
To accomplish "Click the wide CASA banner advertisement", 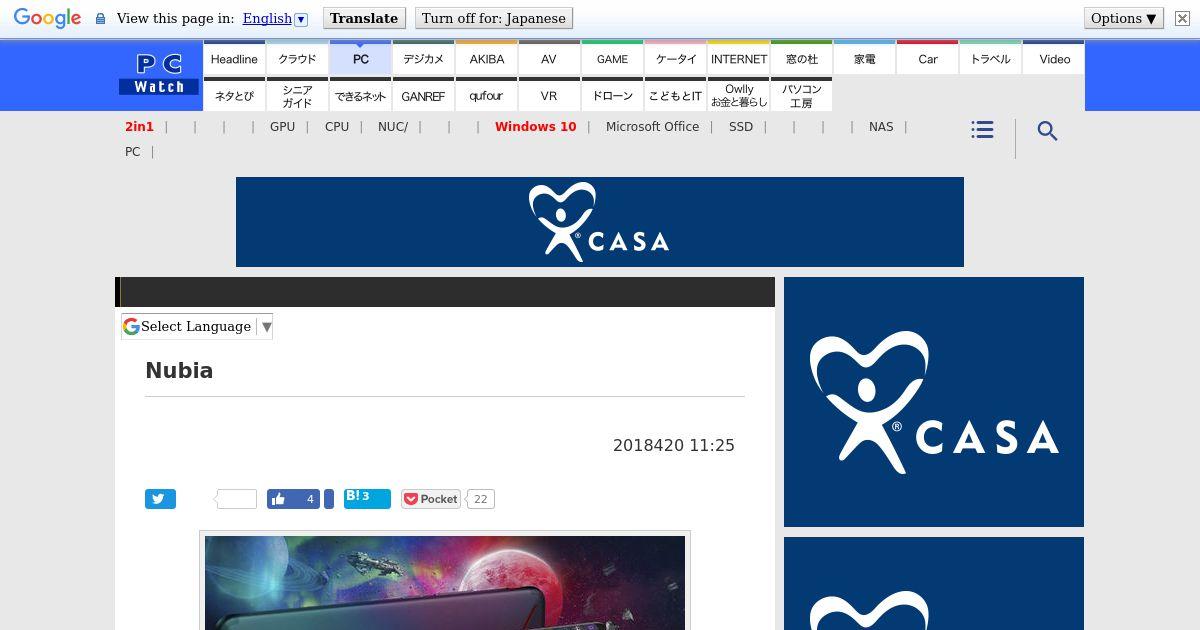I will (600, 222).
